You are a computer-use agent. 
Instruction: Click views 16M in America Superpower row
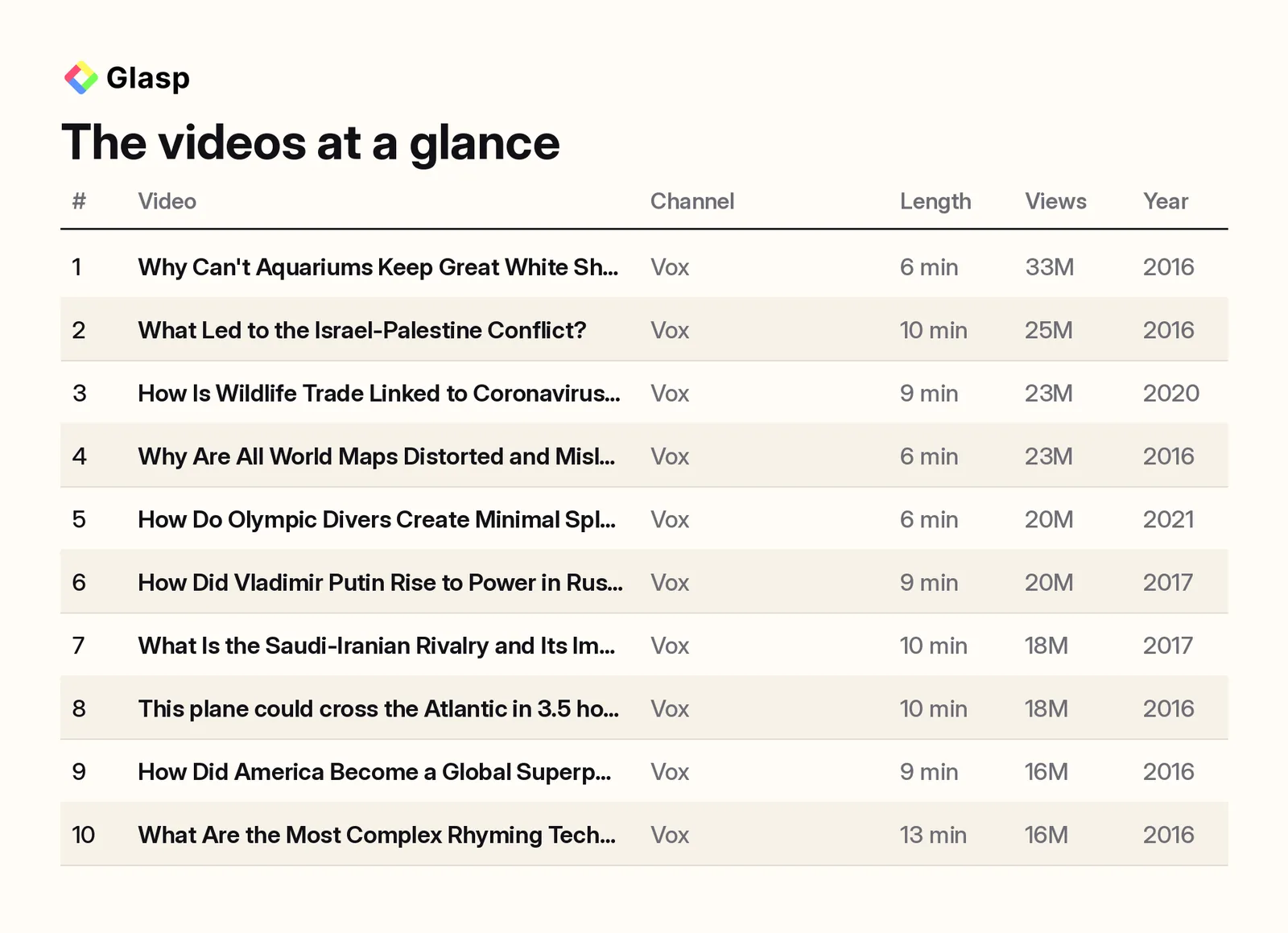(1046, 772)
